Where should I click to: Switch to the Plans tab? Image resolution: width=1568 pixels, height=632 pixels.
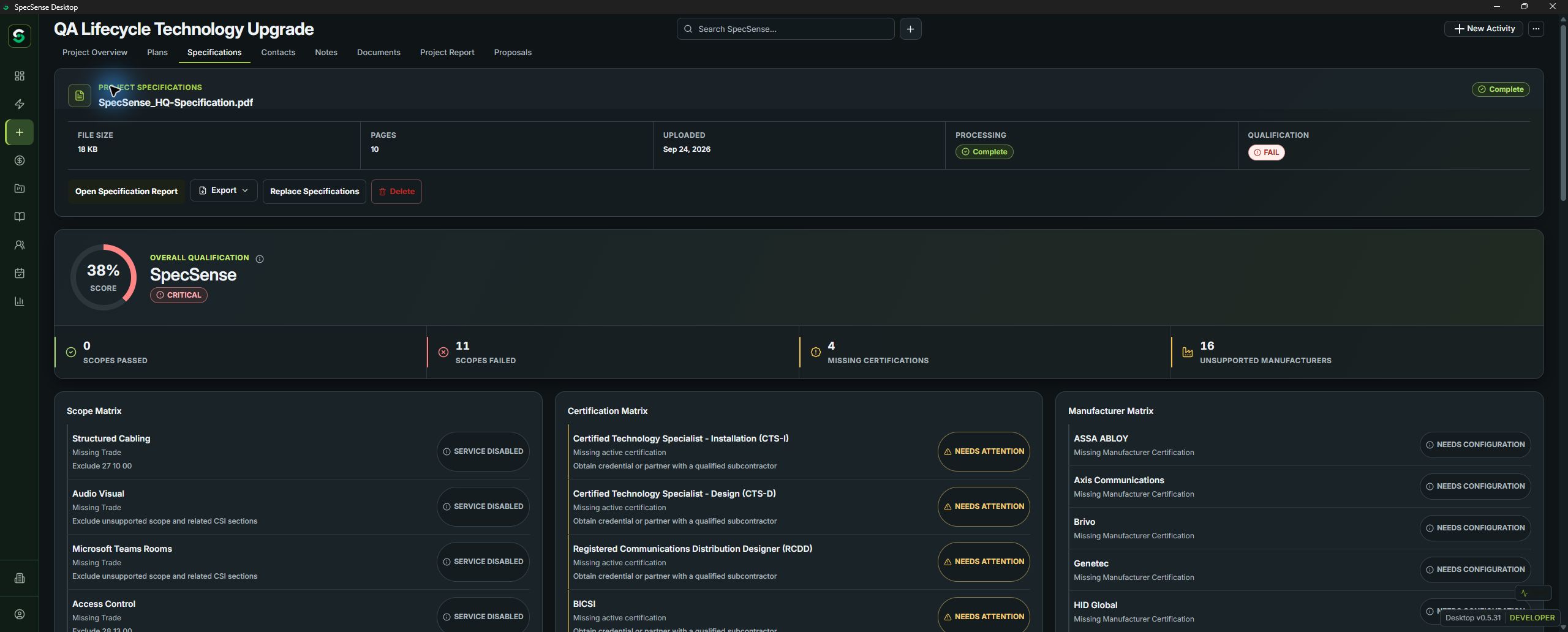(x=157, y=53)
